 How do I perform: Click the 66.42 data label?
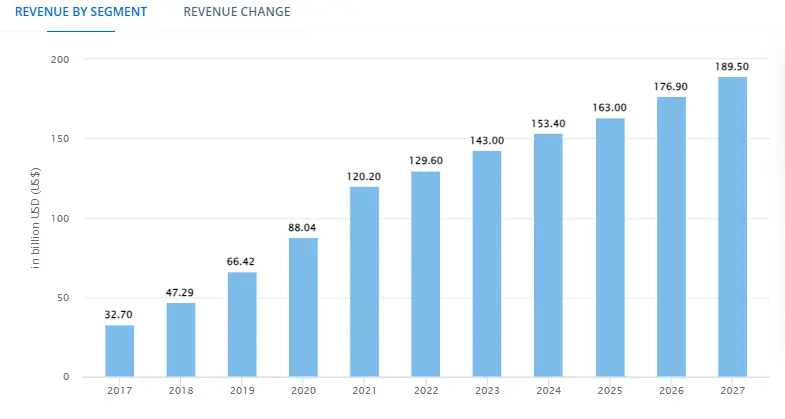tap(241, 261)
